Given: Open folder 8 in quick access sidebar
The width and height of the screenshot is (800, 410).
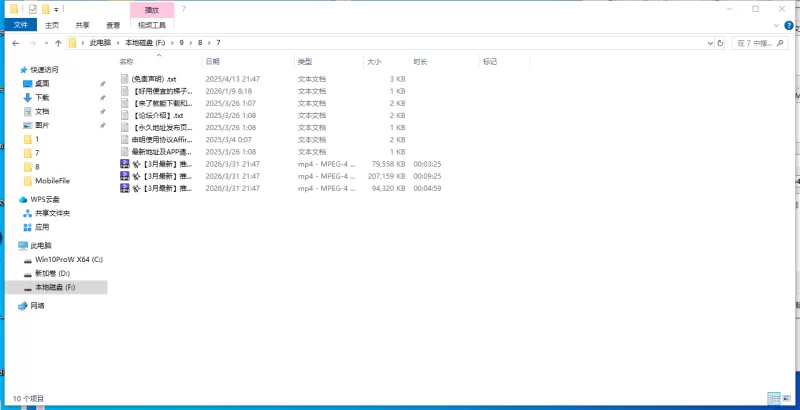Looking at the screenshot, I should (37, 167).
